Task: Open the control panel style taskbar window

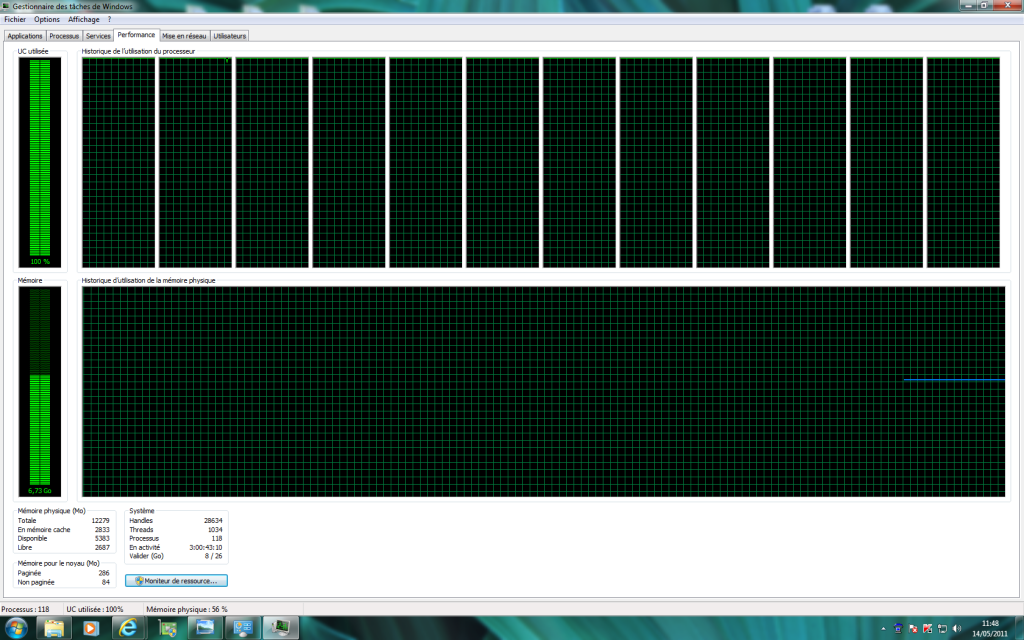Action: coord(243,628)
